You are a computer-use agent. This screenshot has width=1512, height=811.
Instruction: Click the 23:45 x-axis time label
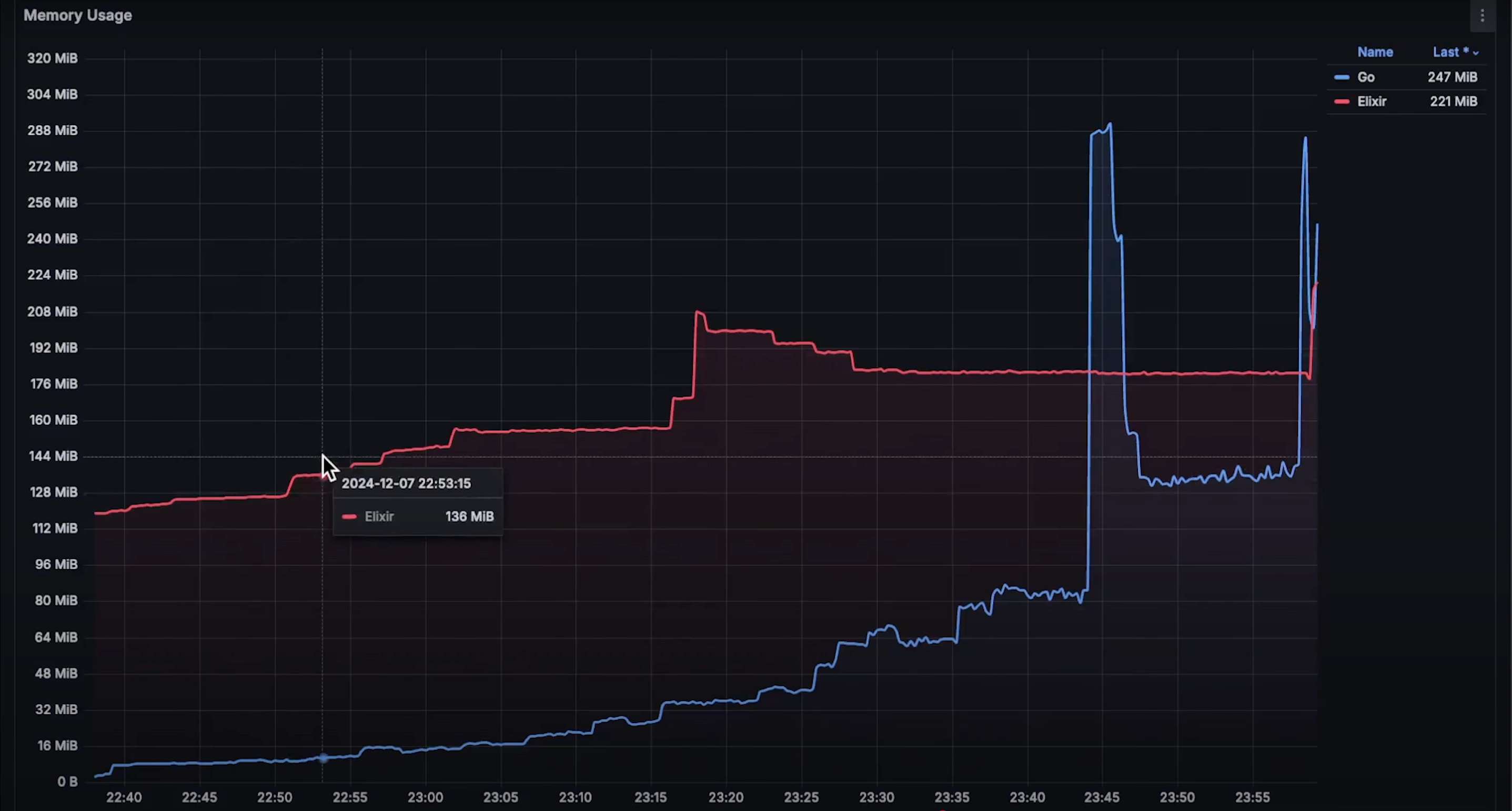[x=1102, y=797]
